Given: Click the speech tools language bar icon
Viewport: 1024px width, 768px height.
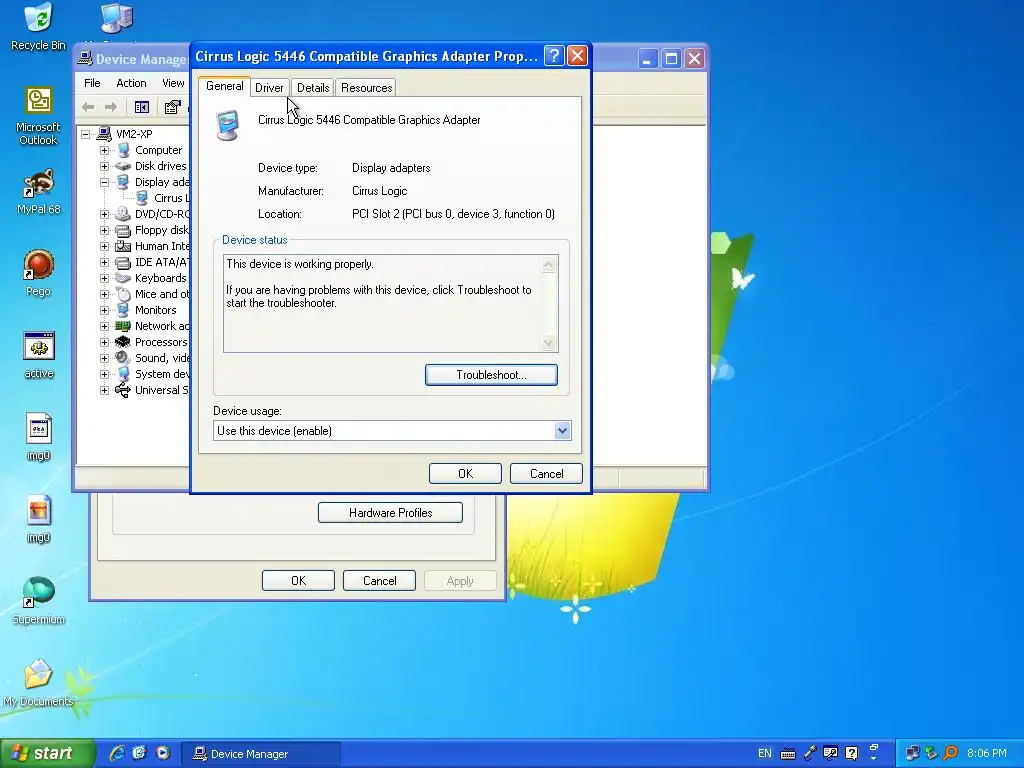Looking at the screenshot, I should pyautogui.click(x=831, y=753).
